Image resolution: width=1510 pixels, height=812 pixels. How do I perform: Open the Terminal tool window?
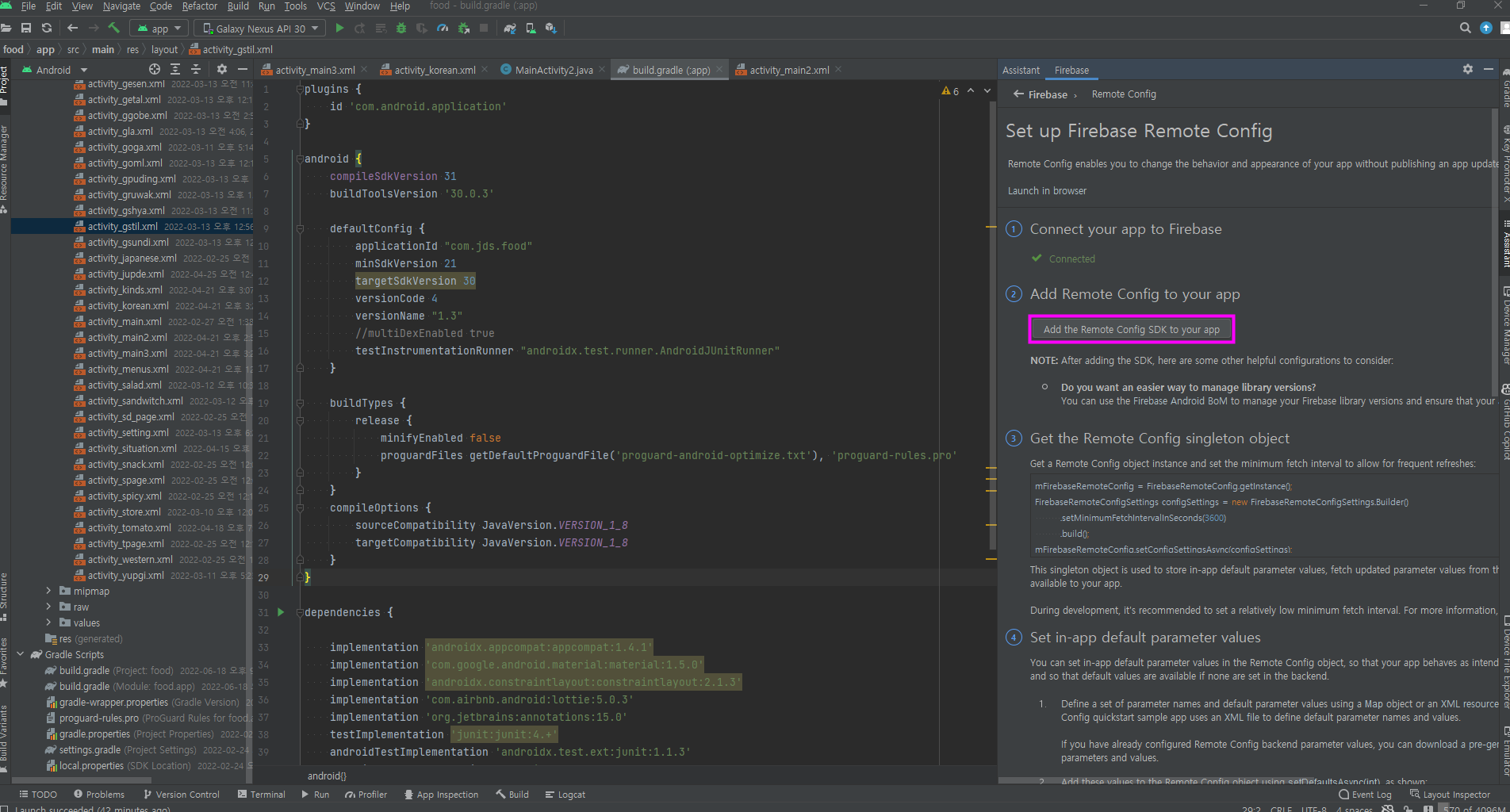coord(262,795)
